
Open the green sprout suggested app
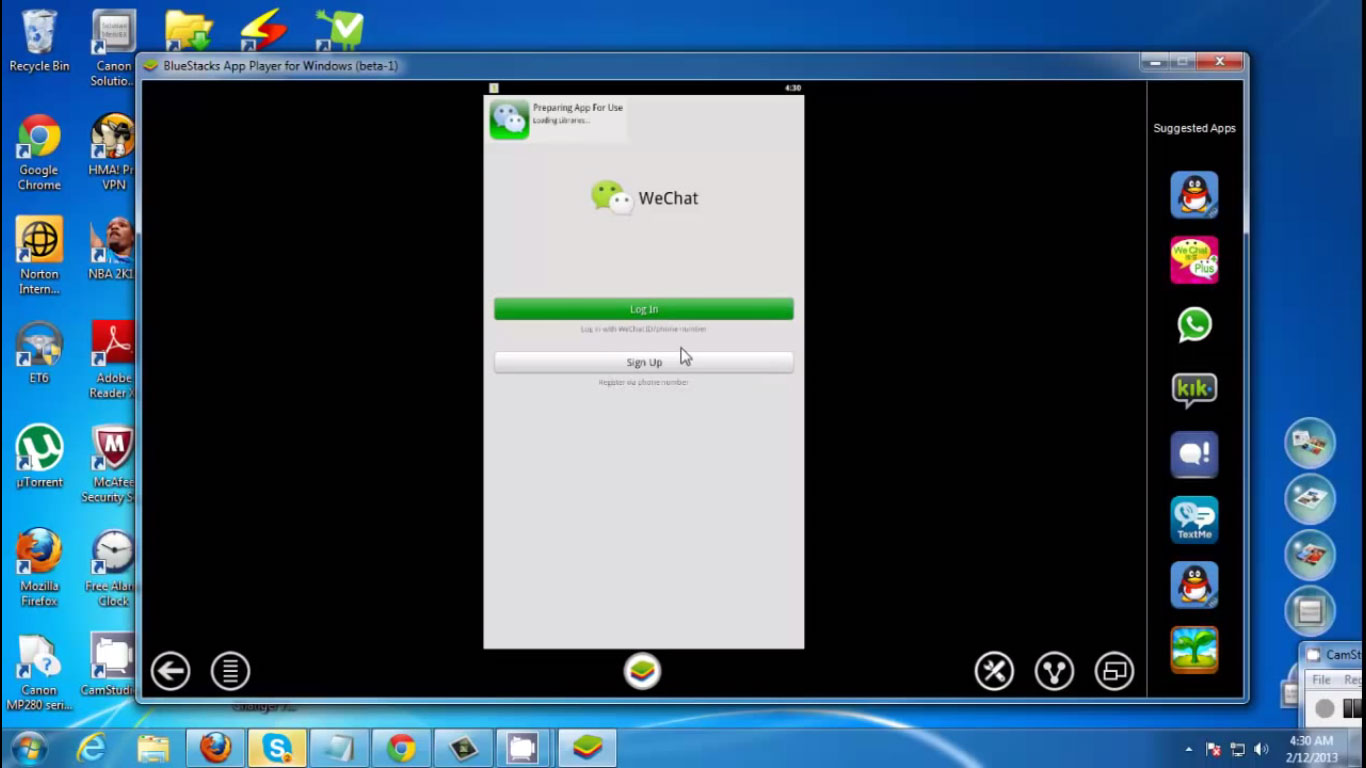pyautogui.click(x=1194, y=650)
